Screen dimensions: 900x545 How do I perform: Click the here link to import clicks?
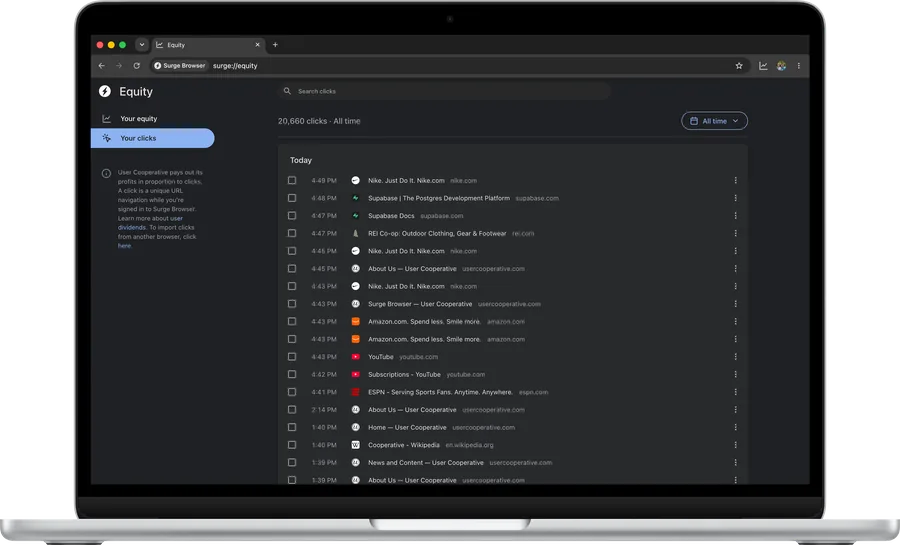coord(125,246)
